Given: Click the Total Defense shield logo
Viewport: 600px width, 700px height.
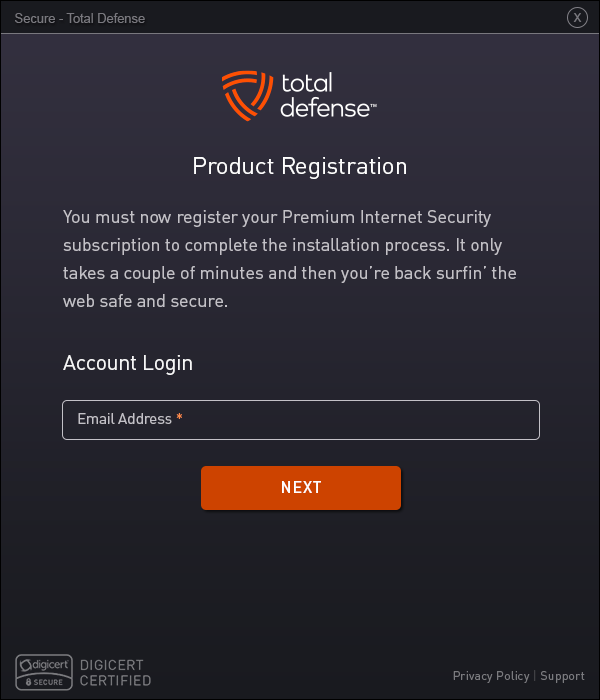Looking at the screenshot, I should 247,96.
